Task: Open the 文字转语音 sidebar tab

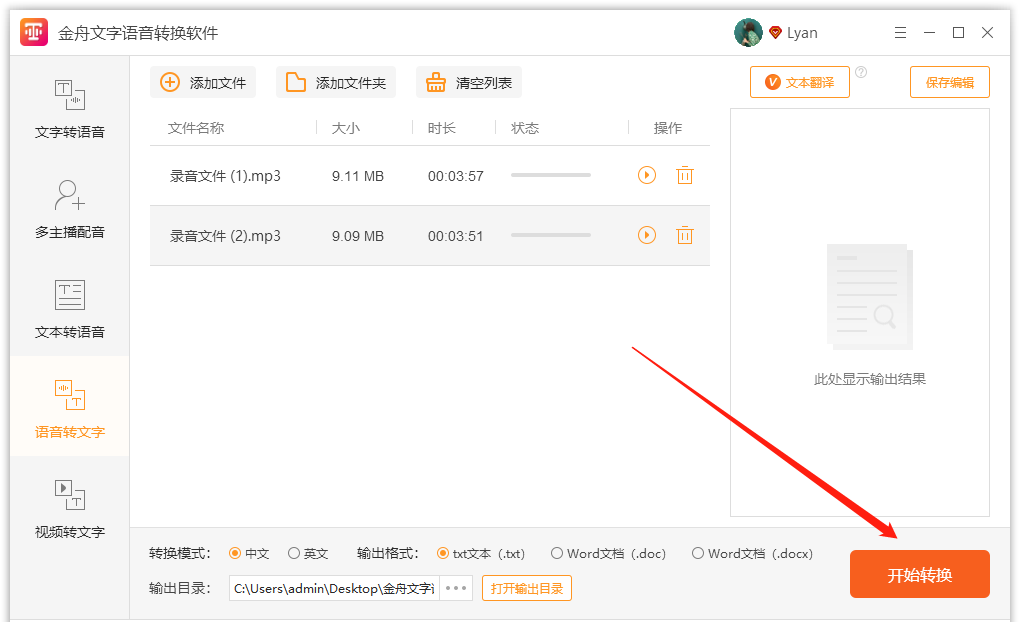Action: coord(70,108)
